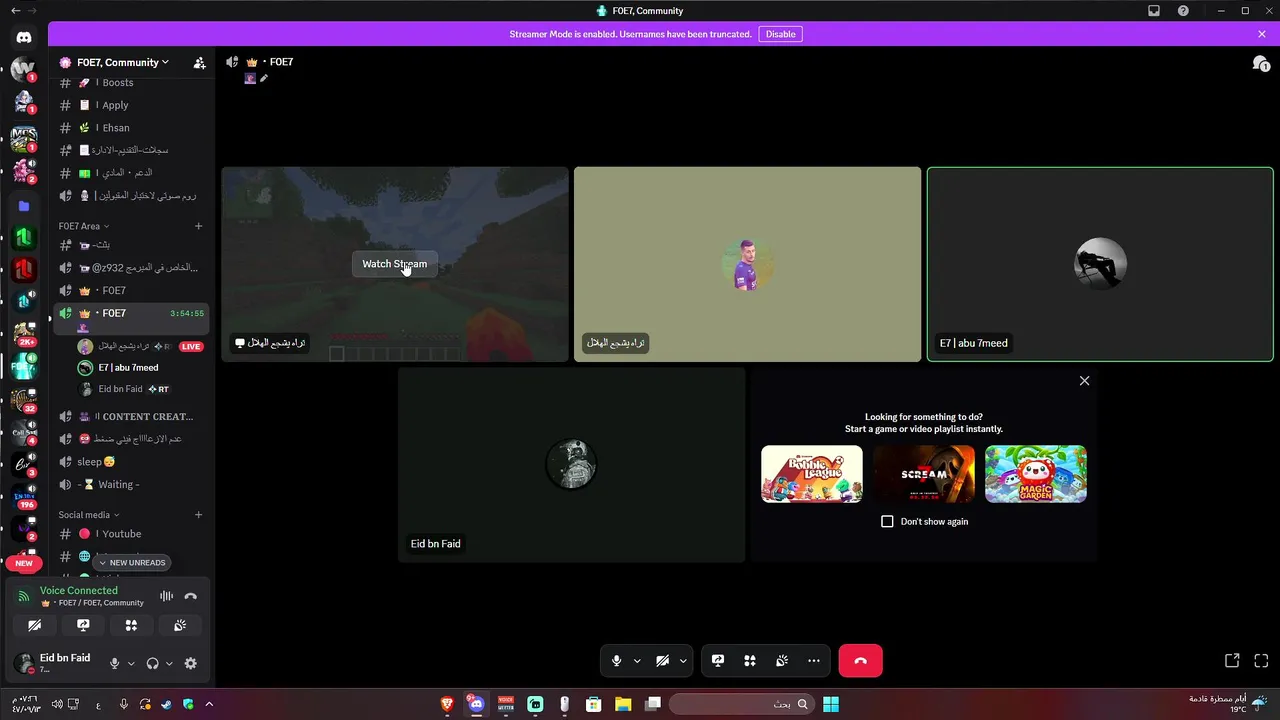This screenshot has height=720, width=1280.
Task: Open the Scream video playlist card
Action: [924, 474]
